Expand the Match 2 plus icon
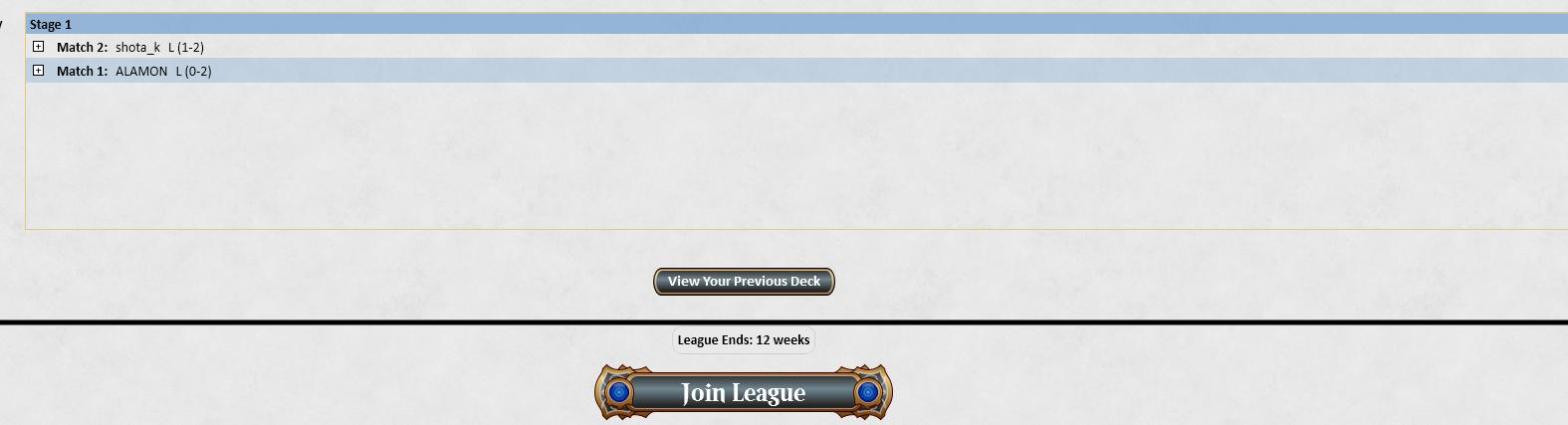Image resolution: width=1568 pixels, height=425 pixels. tap(38, 46)
